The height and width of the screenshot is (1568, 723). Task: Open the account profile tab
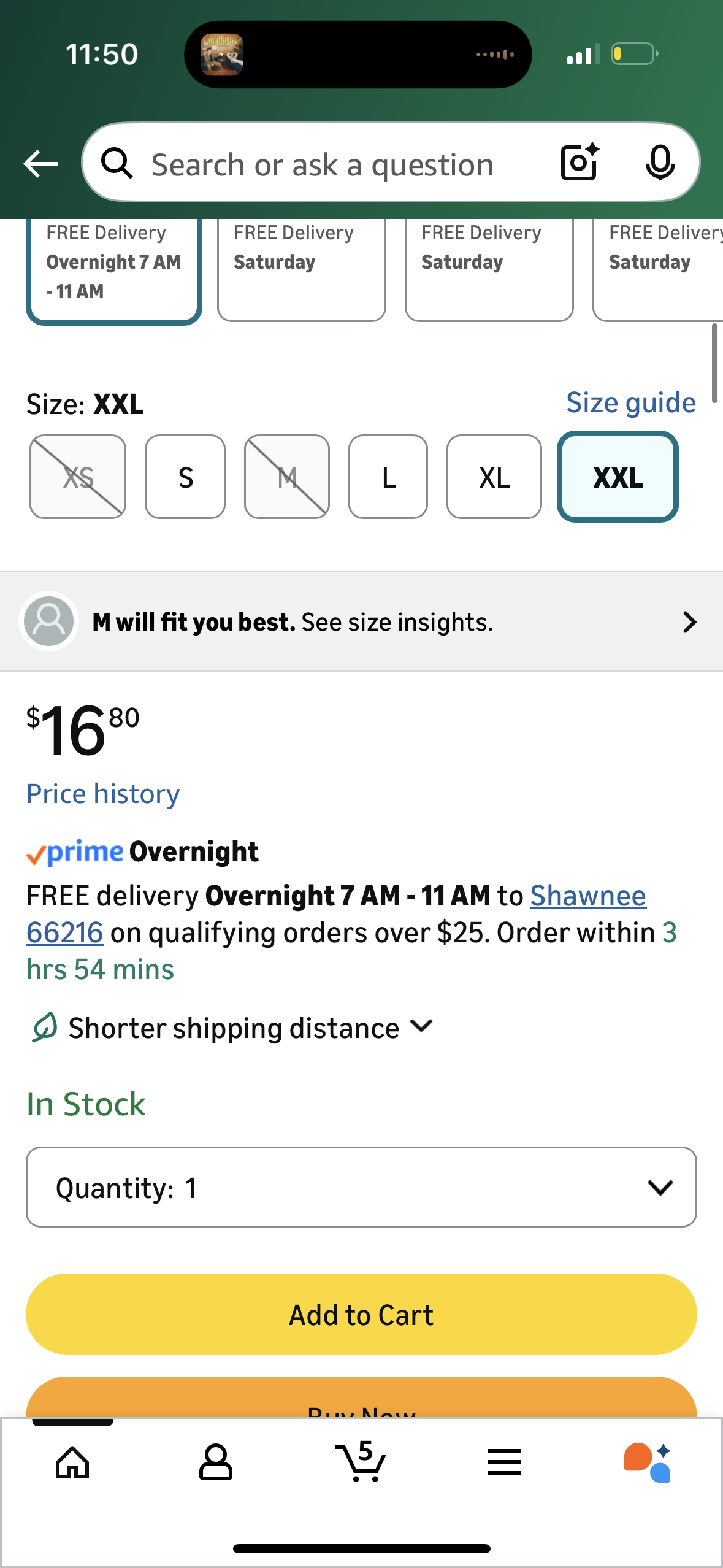(x=216, y=1462)
